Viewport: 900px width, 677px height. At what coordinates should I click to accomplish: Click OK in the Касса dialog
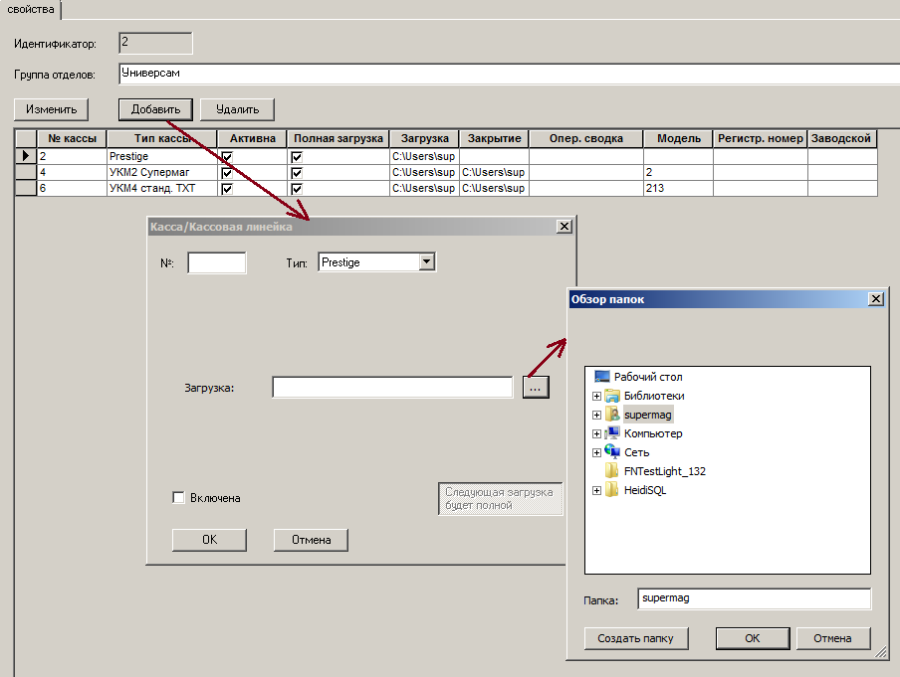click(x=210, y=540)
